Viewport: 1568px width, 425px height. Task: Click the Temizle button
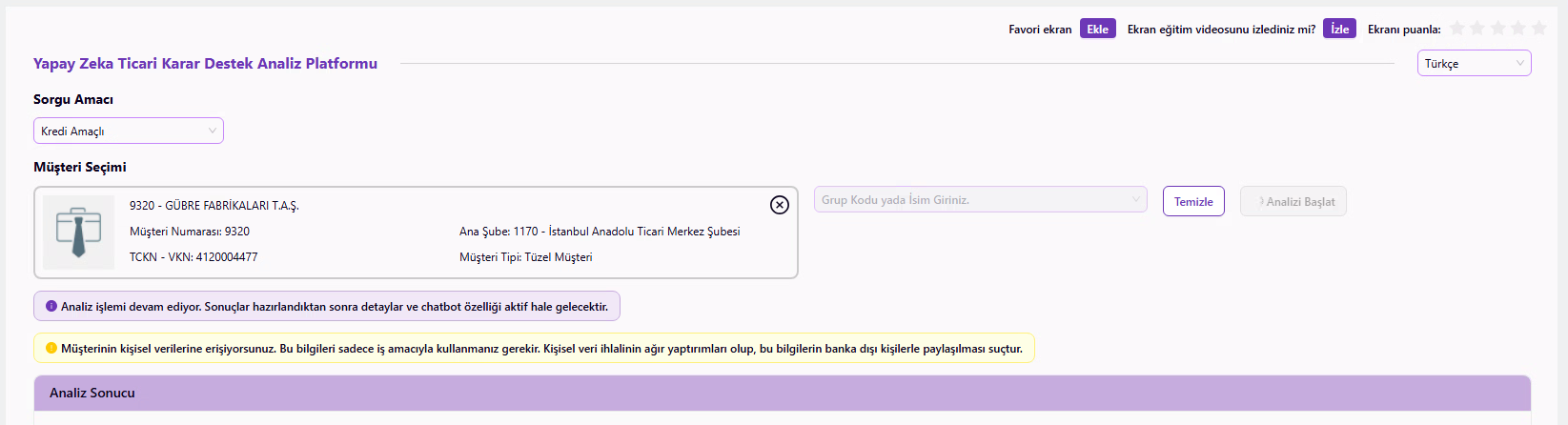pos(1193,202)
